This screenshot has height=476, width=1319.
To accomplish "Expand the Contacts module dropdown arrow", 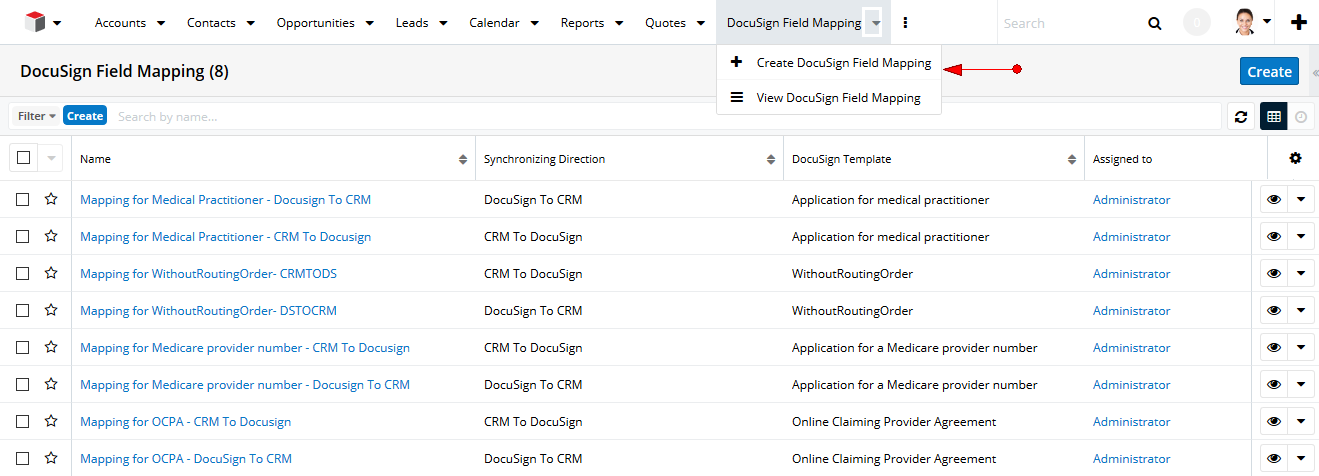I will 250,23.
